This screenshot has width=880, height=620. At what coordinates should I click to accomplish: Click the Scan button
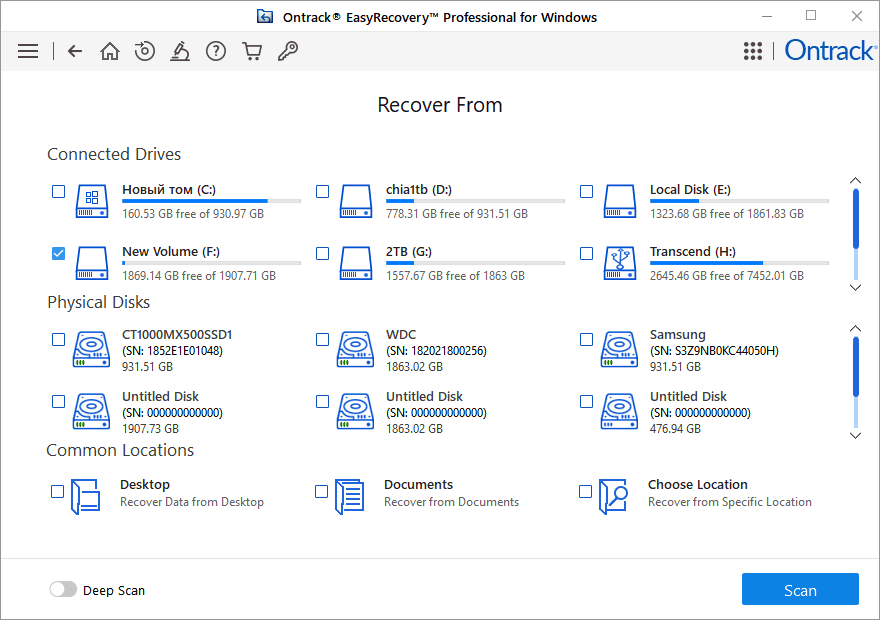tap(800, 590)
